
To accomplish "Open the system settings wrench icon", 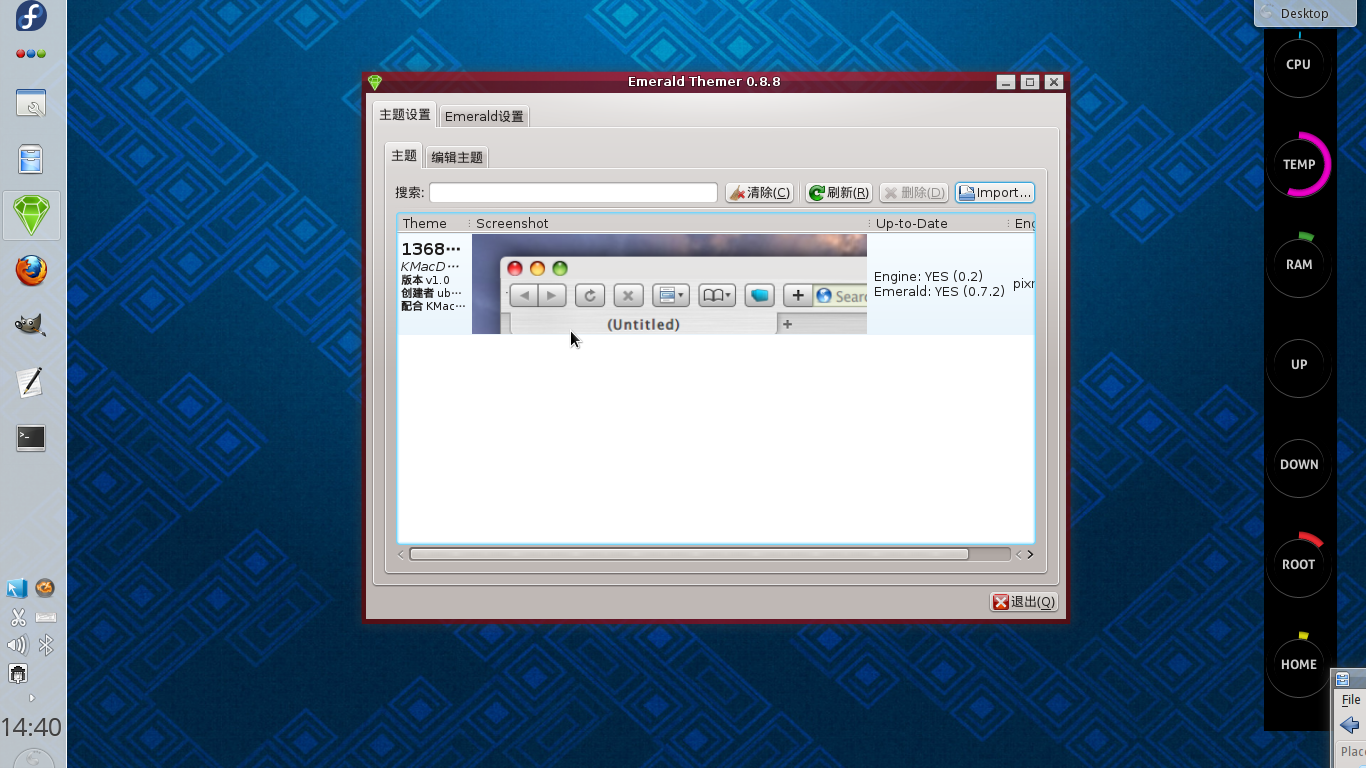I will pos(31,103).
